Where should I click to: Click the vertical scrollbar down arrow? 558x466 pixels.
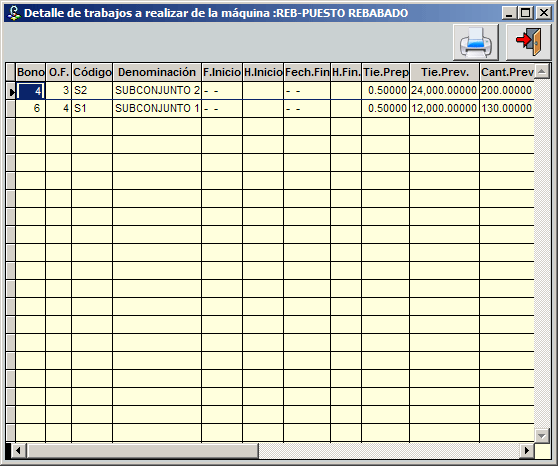click(542, 435)
